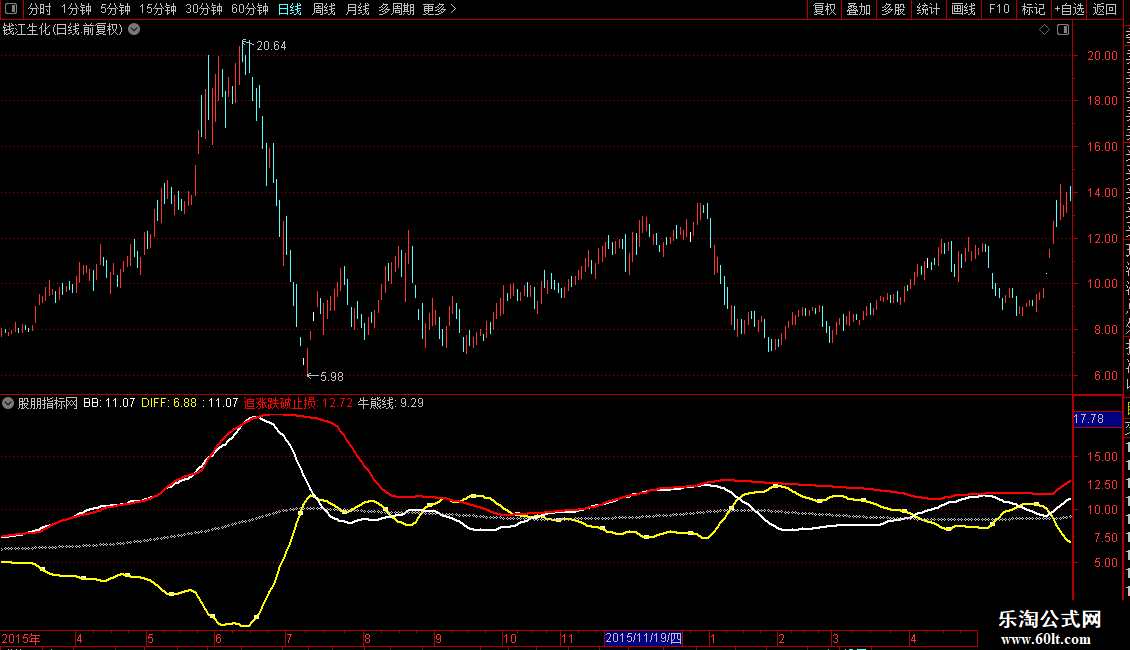Open the 多周期 multi-period view
The image size is (1130, 650).
tap(396, 9)
